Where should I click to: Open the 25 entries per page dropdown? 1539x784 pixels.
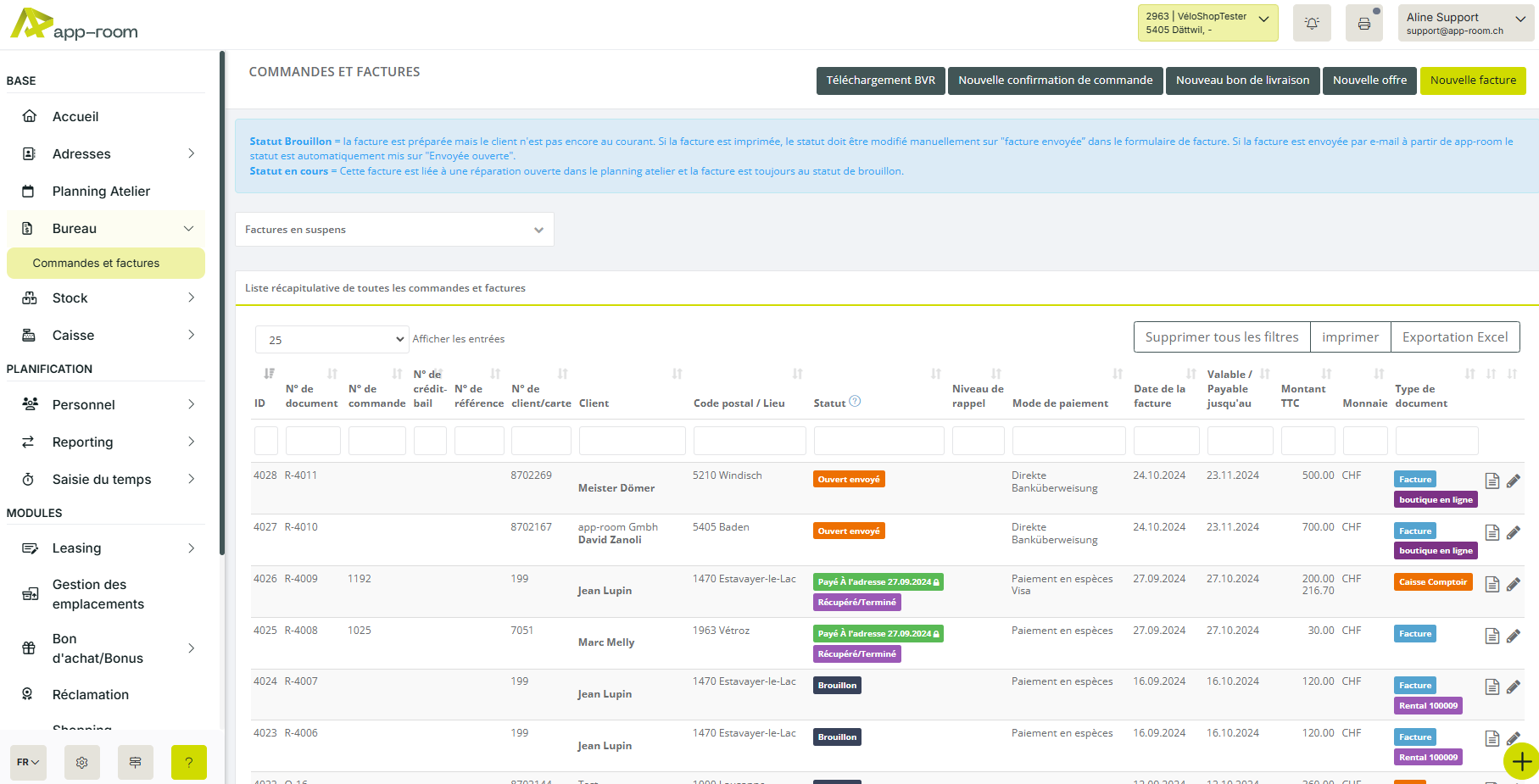pyautogui.click(x=332, y=340)
